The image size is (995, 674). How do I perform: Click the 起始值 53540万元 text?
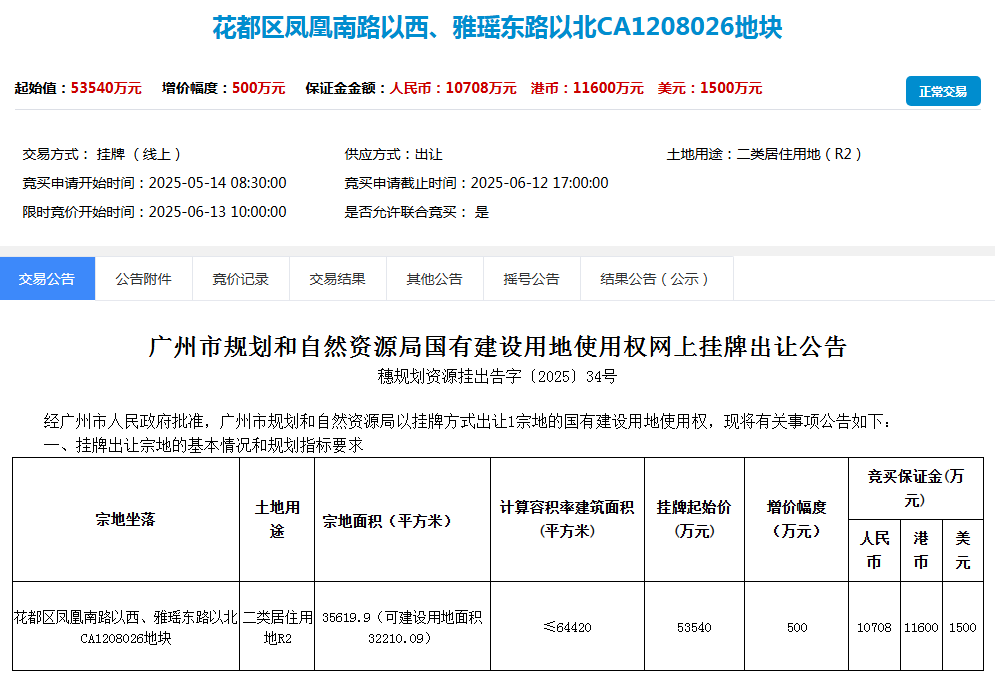click(x=78, y=88)
